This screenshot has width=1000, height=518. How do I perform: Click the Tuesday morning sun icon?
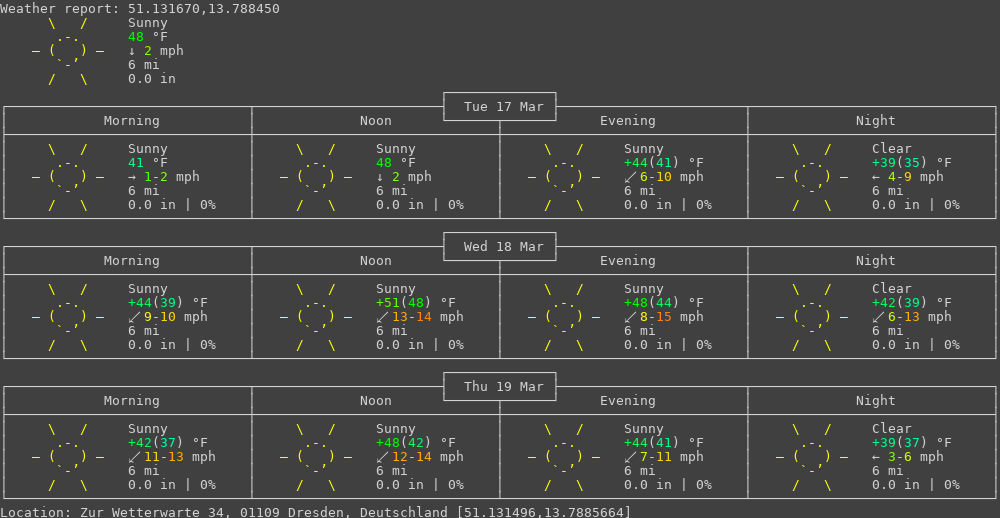[68, 177]
